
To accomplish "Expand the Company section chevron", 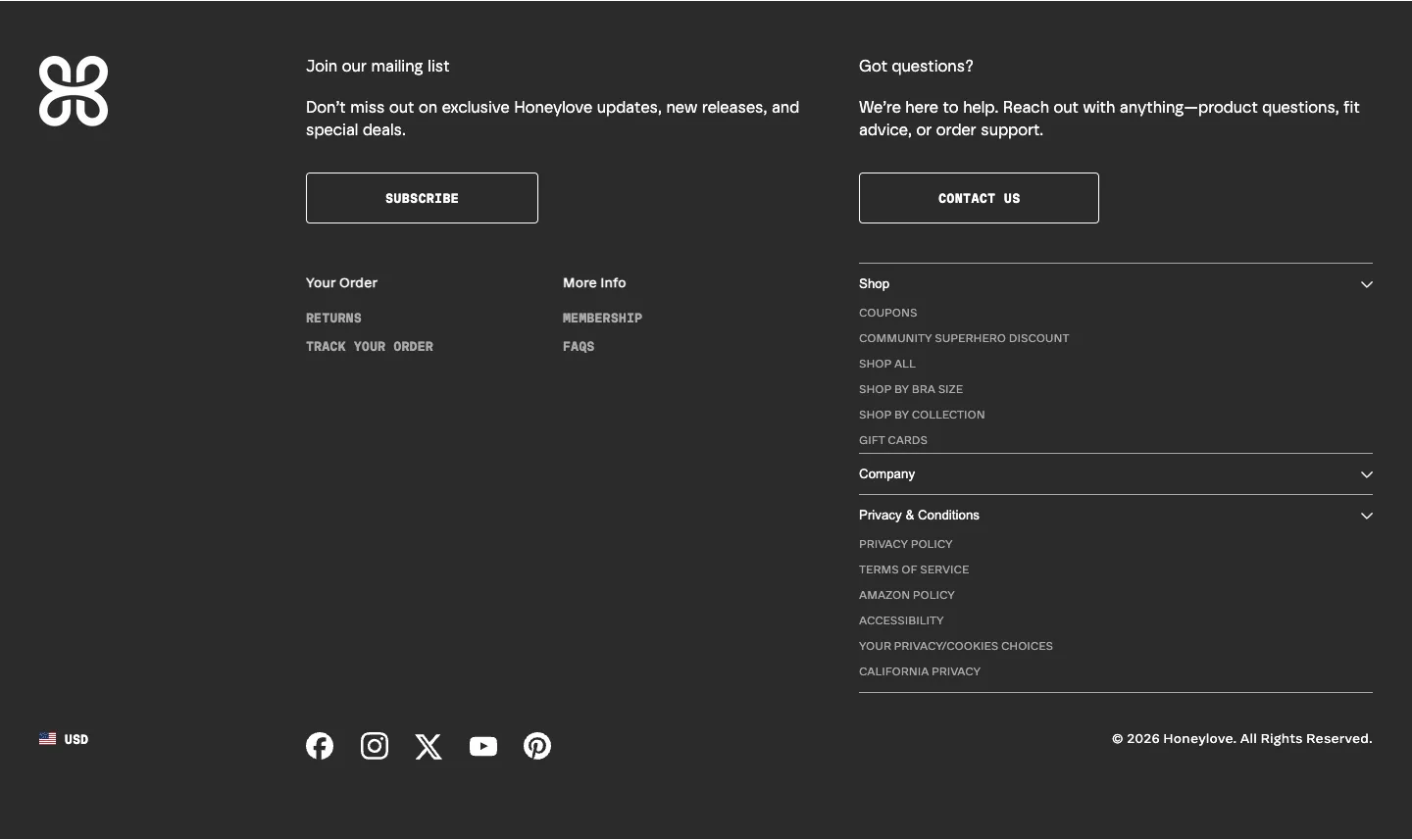I will 1367,474.
